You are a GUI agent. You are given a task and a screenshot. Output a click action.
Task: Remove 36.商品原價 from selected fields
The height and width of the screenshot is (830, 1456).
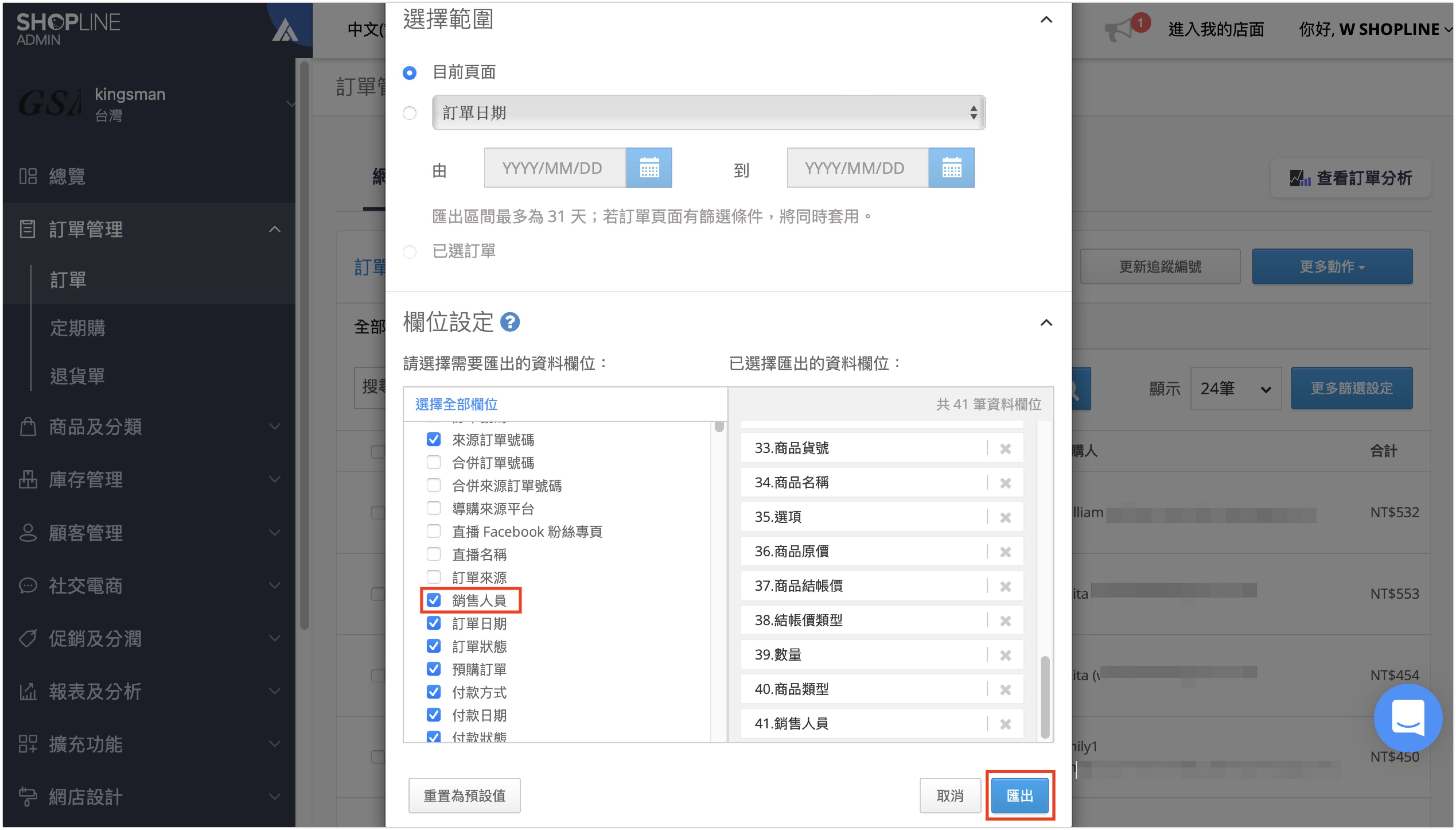(x=1005, y=552)
